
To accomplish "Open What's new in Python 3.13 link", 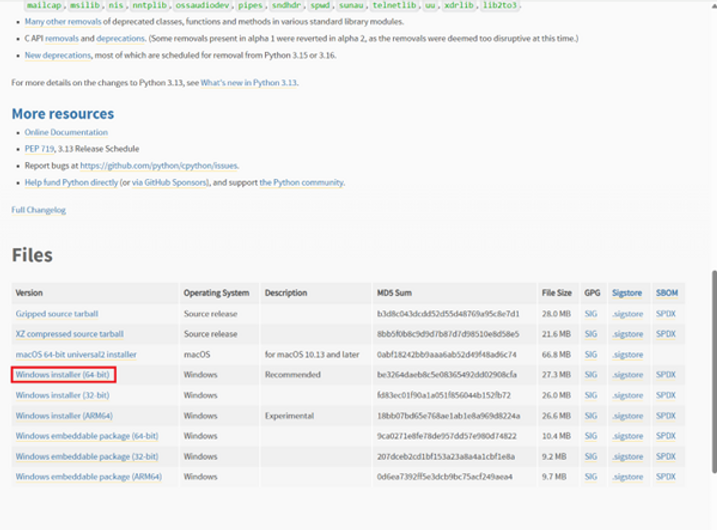I will tap(249, 83).
